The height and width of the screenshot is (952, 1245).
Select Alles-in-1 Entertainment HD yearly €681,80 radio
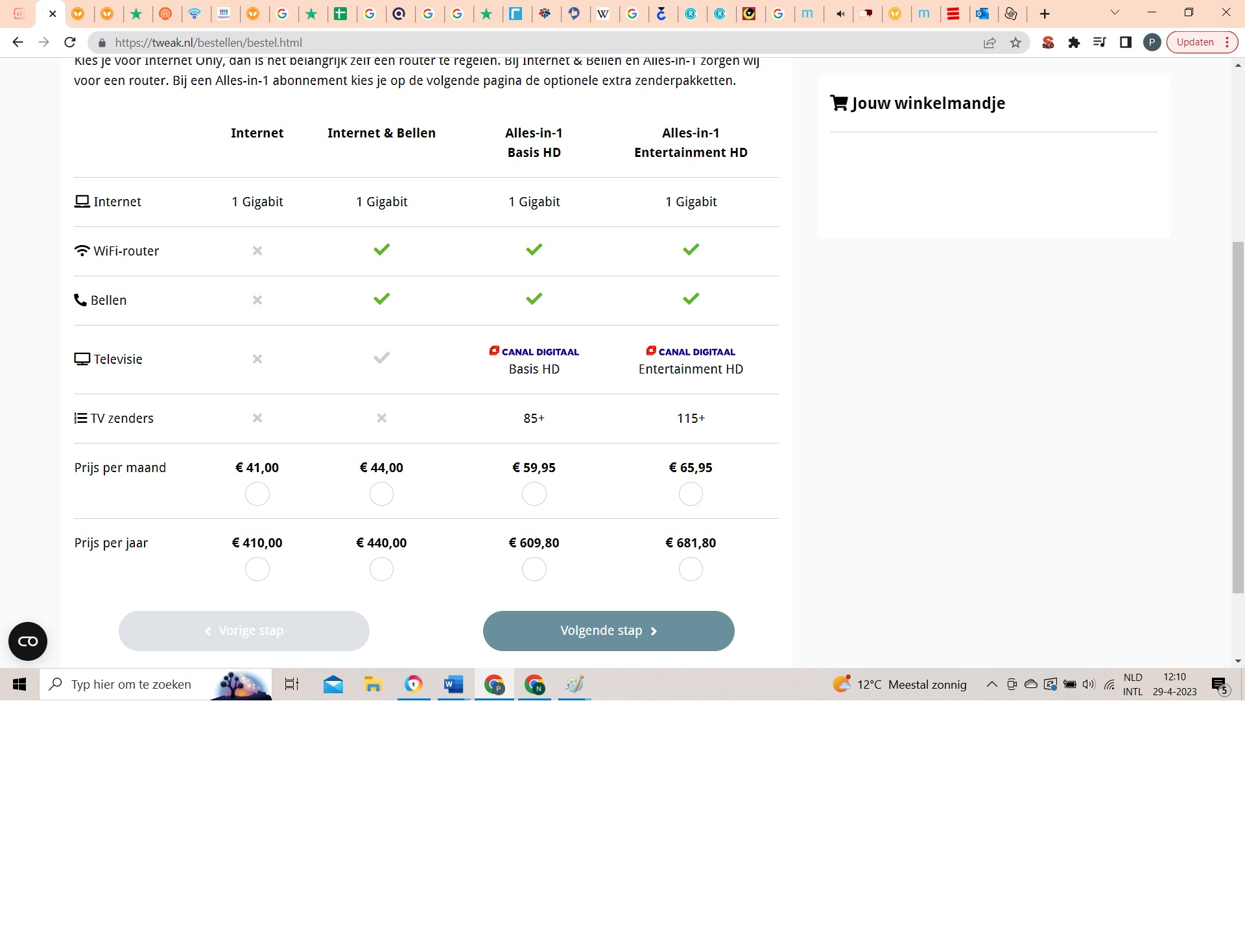[691, 569]
